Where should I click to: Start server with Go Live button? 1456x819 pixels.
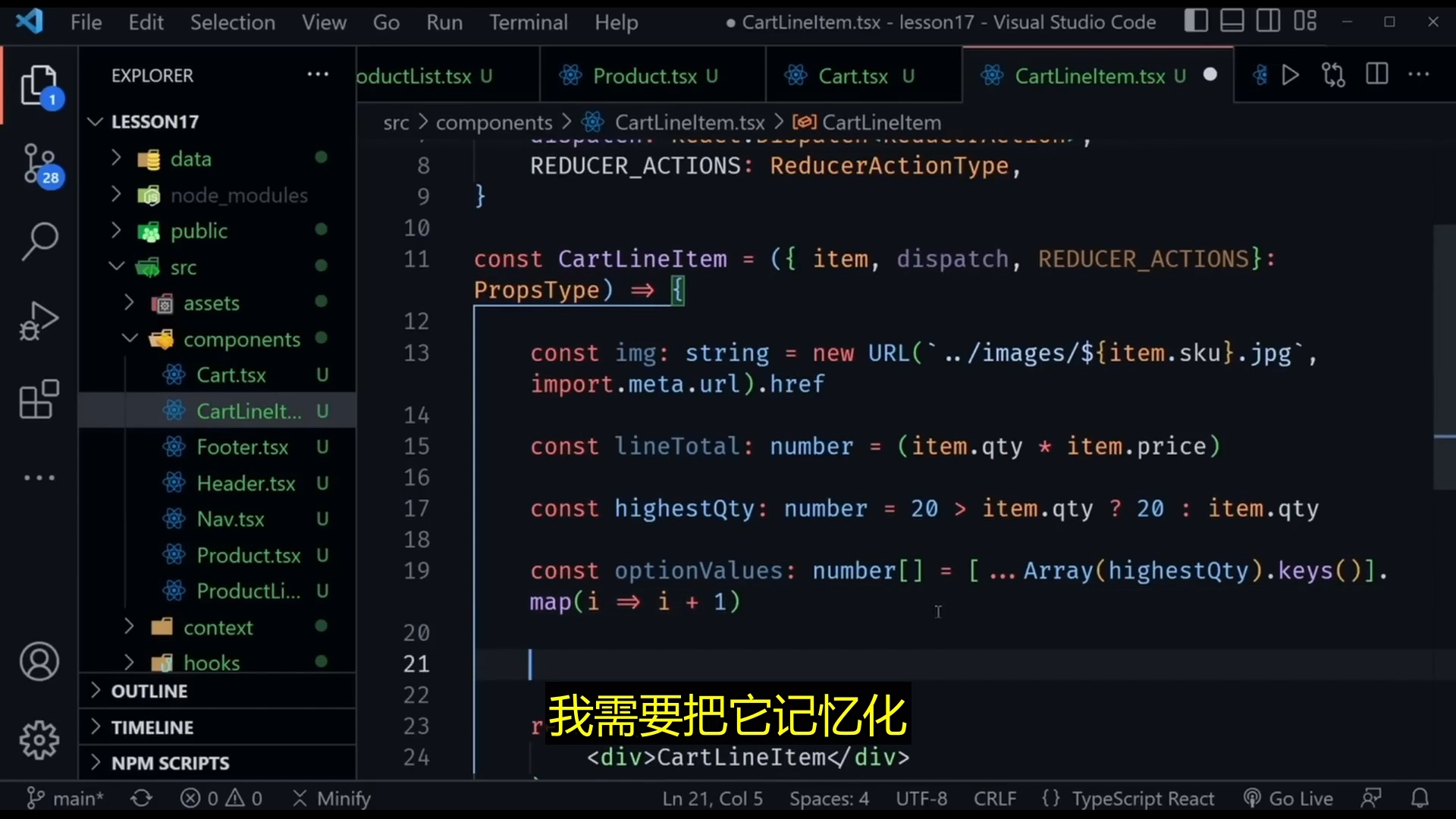tap(1289, 798)
